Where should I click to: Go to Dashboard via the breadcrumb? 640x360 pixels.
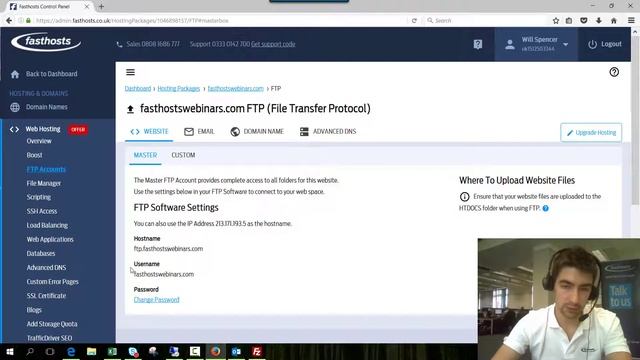click(138, 89)
